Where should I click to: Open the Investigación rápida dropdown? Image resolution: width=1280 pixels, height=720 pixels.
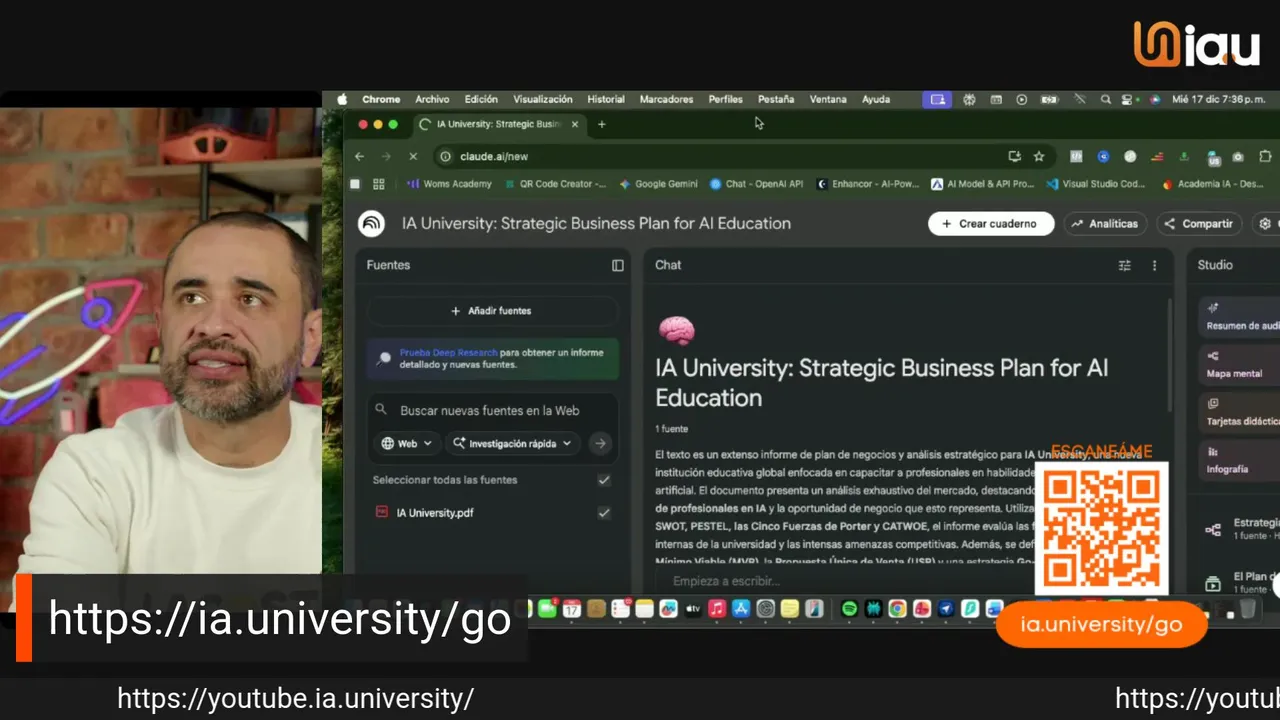[514, 443]
